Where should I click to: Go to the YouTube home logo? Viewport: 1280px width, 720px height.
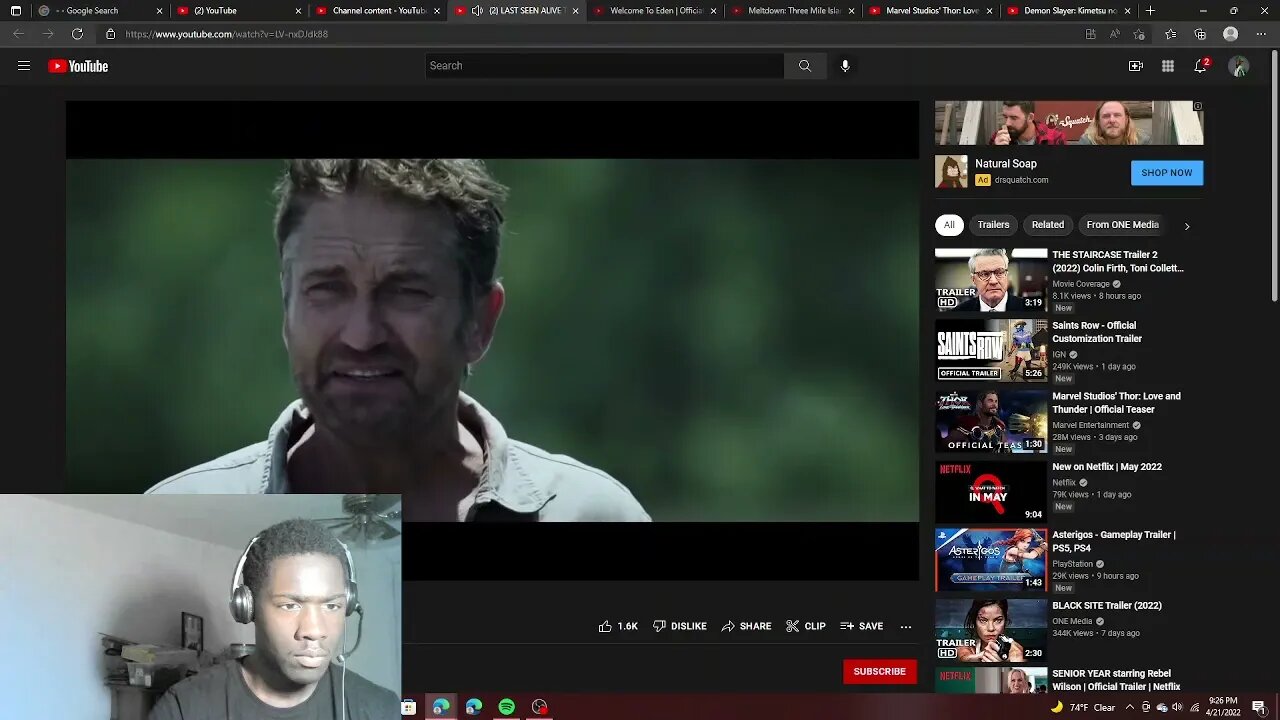coord(78,66)
